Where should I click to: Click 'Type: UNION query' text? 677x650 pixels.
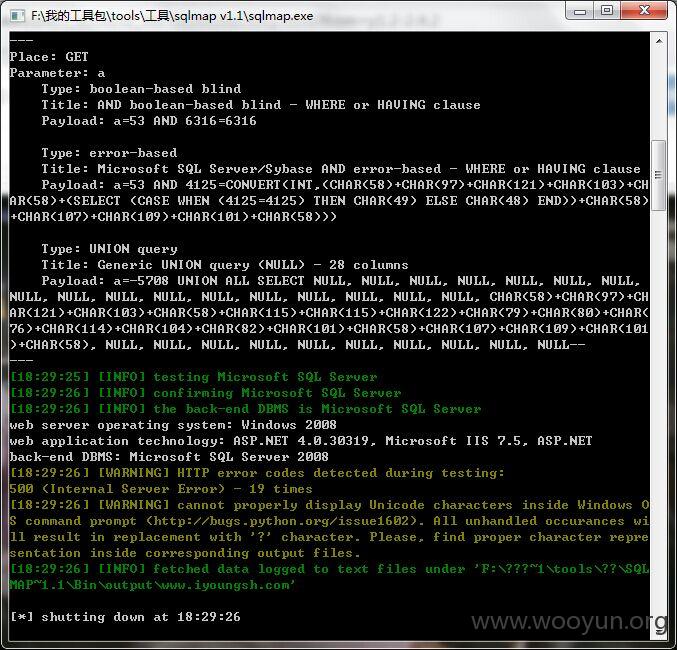pos(109,249)
